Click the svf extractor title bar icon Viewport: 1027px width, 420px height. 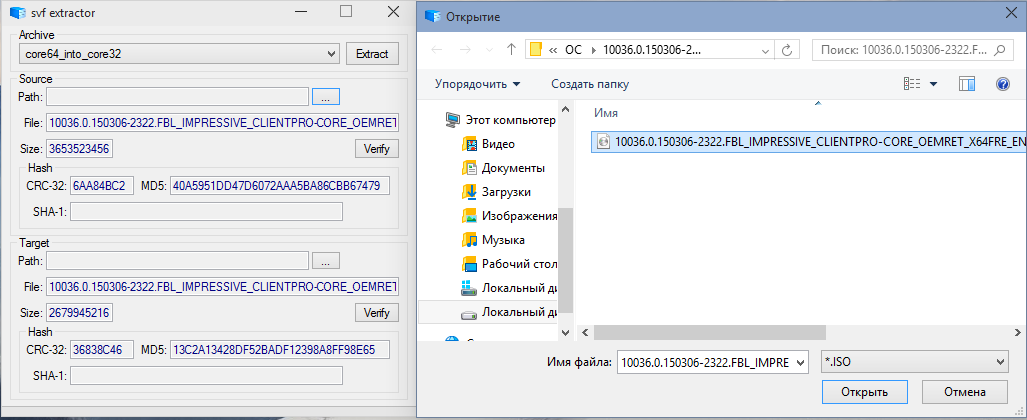coord(18,12)
